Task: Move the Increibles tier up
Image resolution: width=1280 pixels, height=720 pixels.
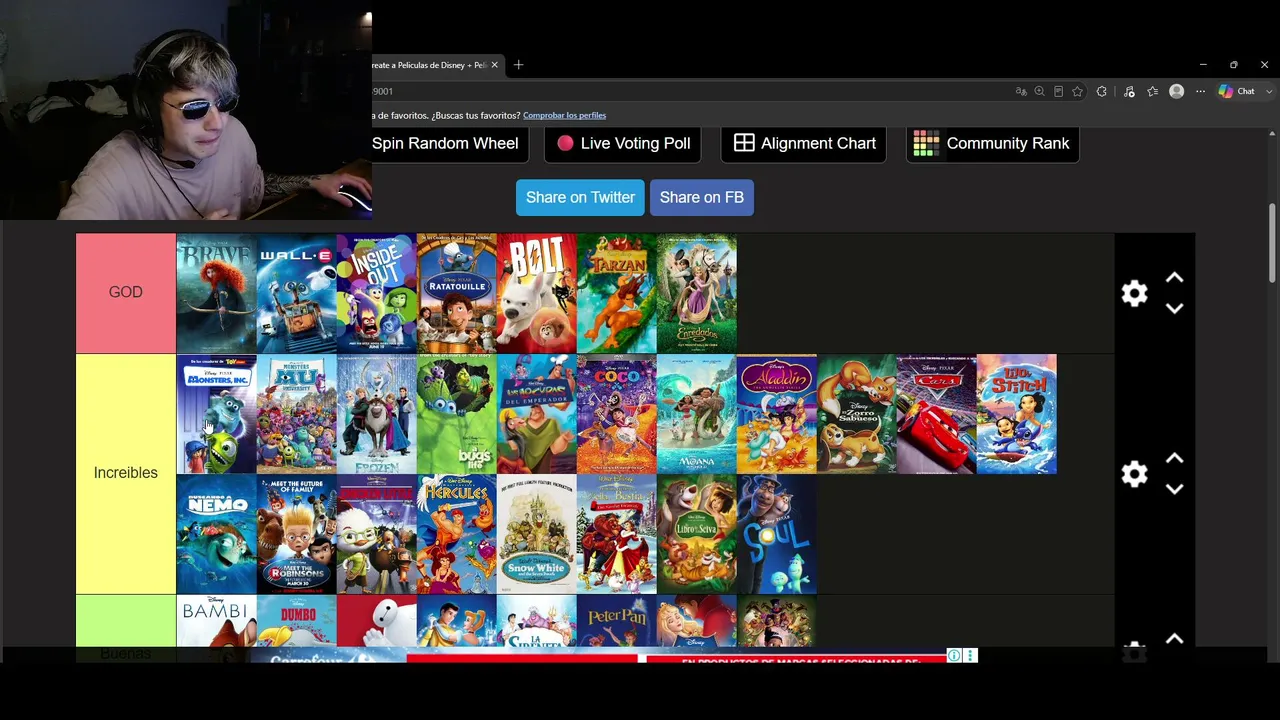Action: coord(1175,459)
